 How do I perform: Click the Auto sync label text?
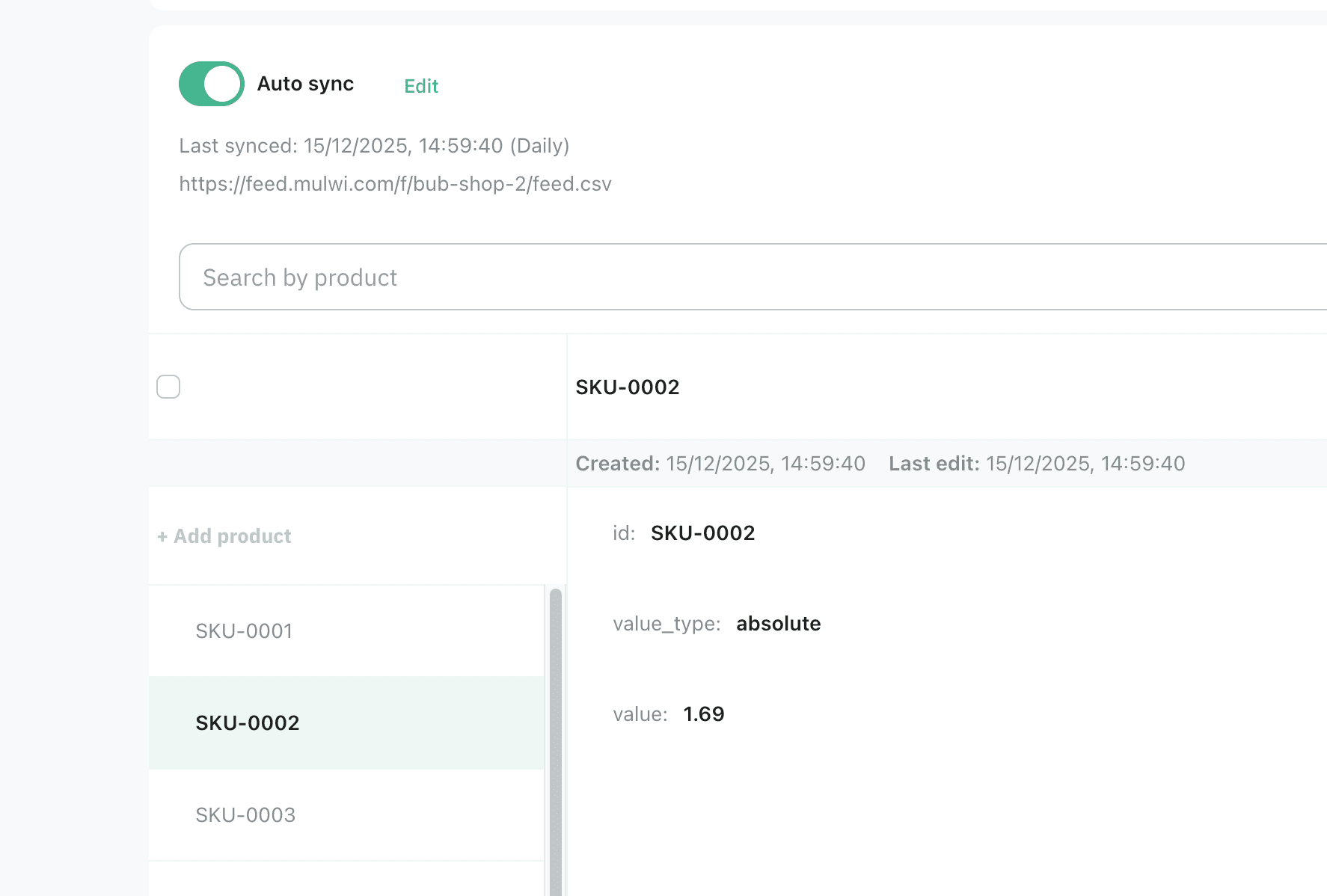(x=305, y=84)
